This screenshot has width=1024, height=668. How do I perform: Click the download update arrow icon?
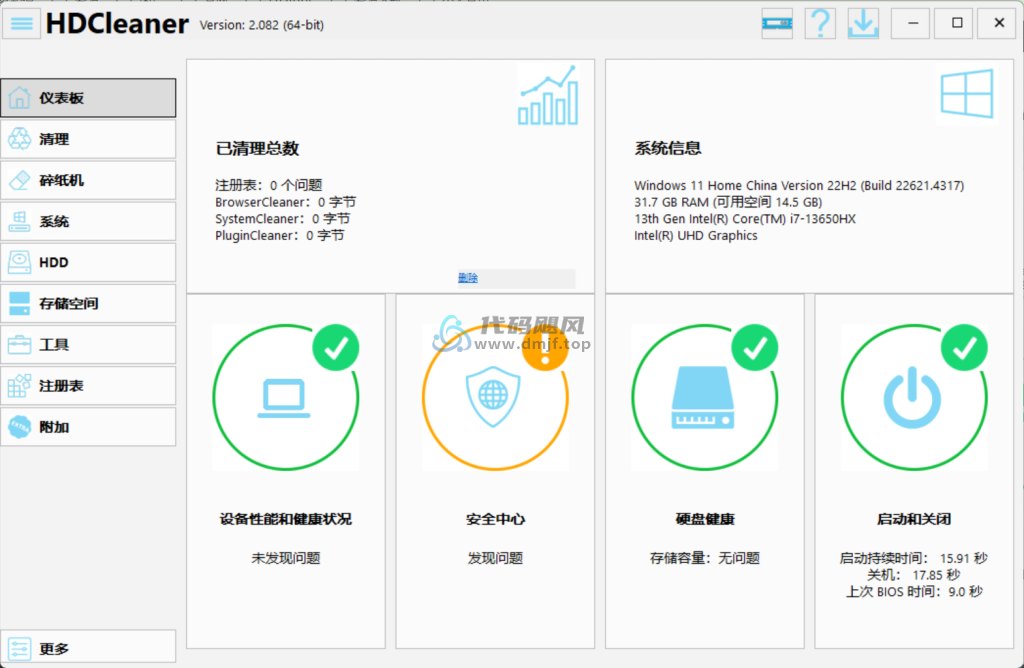[x=863, y=24]
